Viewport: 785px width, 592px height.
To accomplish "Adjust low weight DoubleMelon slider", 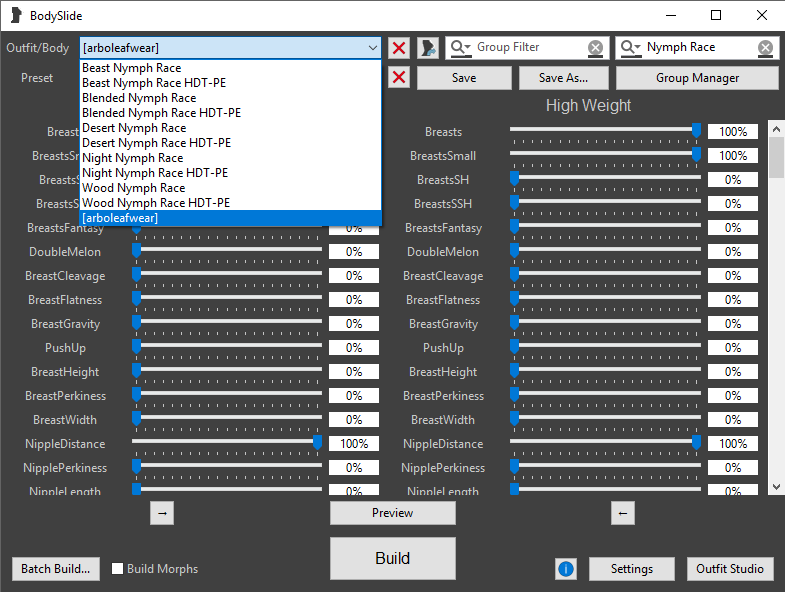I will (x=136, y=250).
